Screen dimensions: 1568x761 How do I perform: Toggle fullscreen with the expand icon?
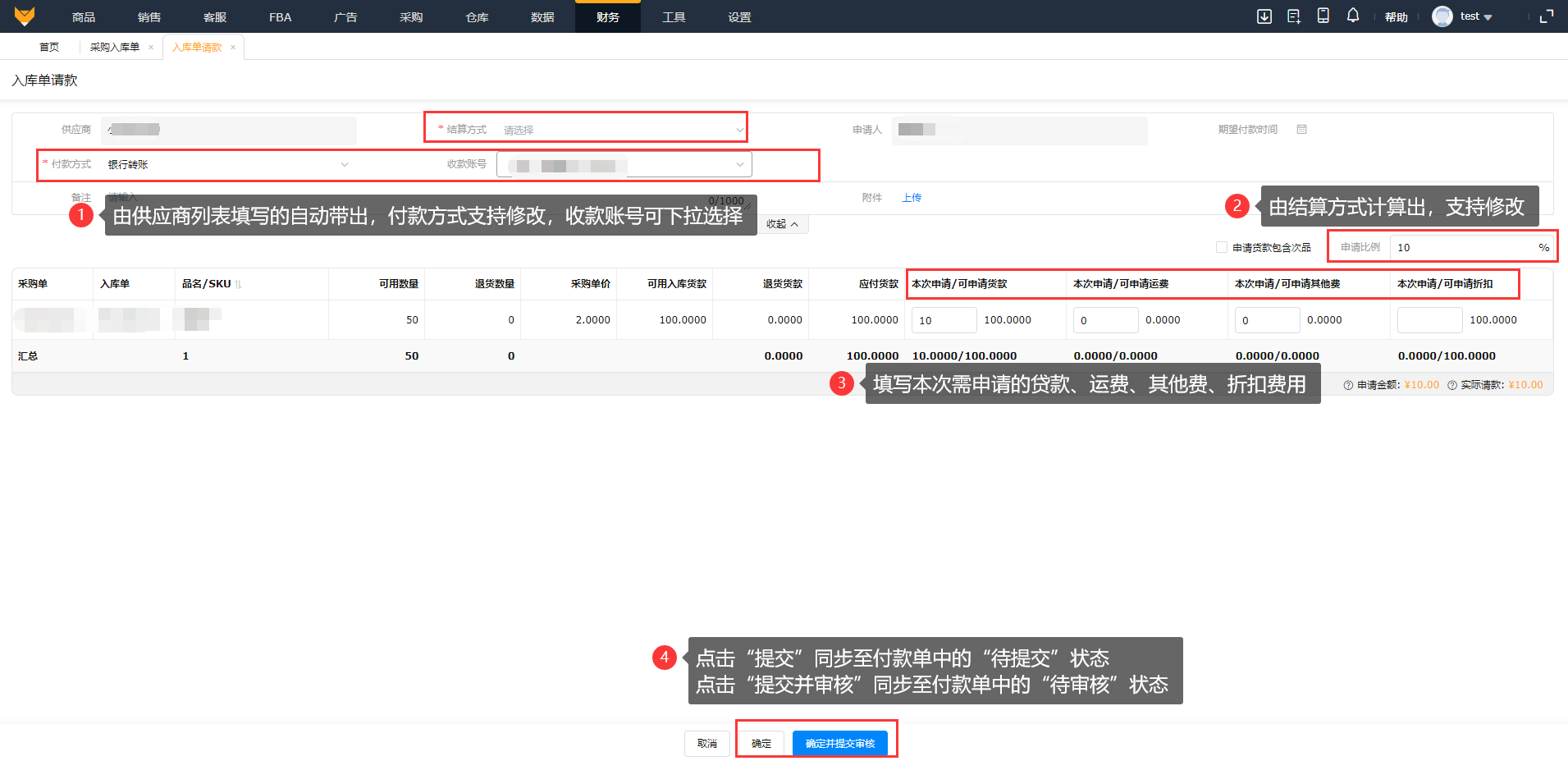(x=1547, y=16)
